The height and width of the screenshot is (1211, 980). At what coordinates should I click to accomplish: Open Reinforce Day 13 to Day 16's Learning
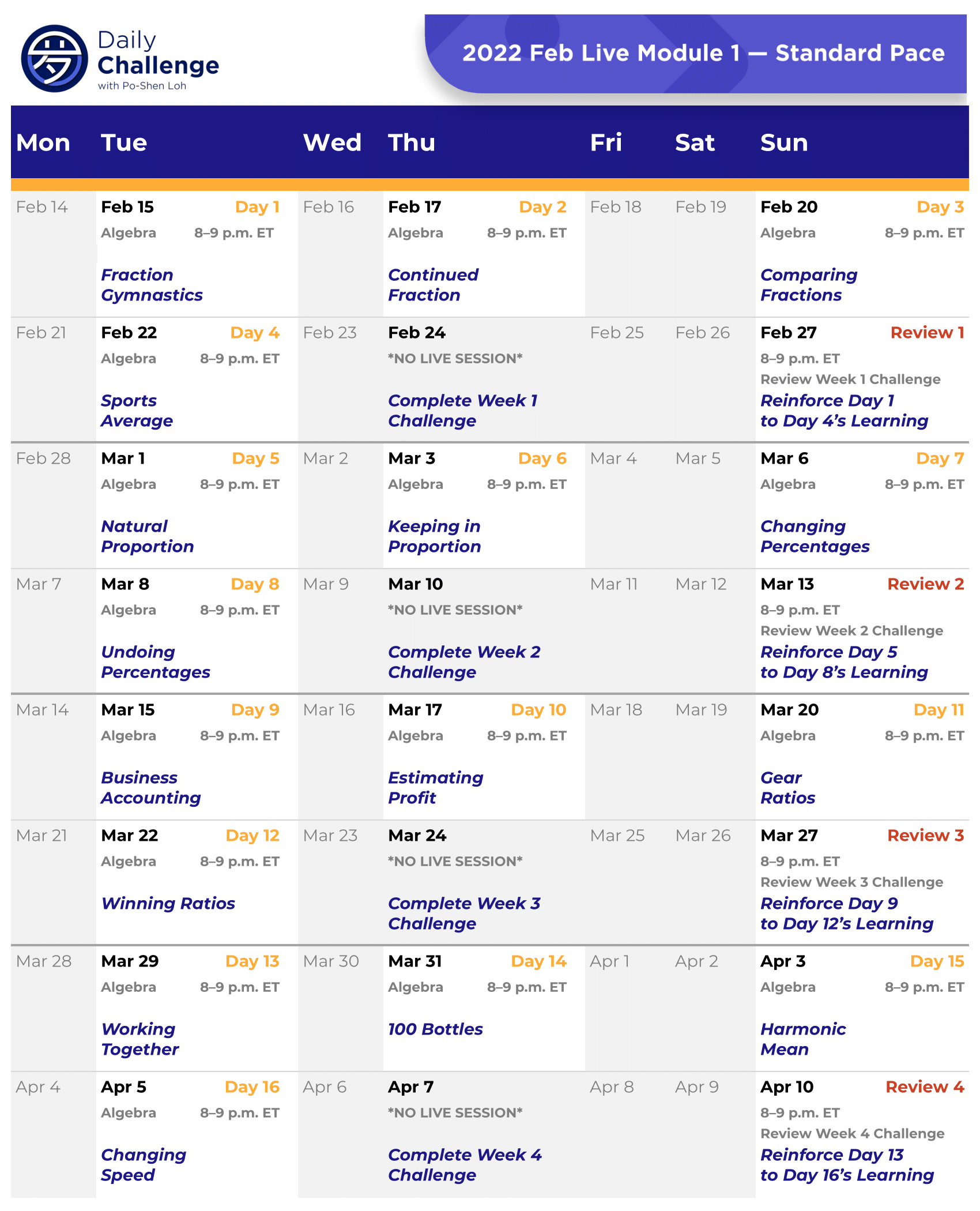(x=846, y=1165)
